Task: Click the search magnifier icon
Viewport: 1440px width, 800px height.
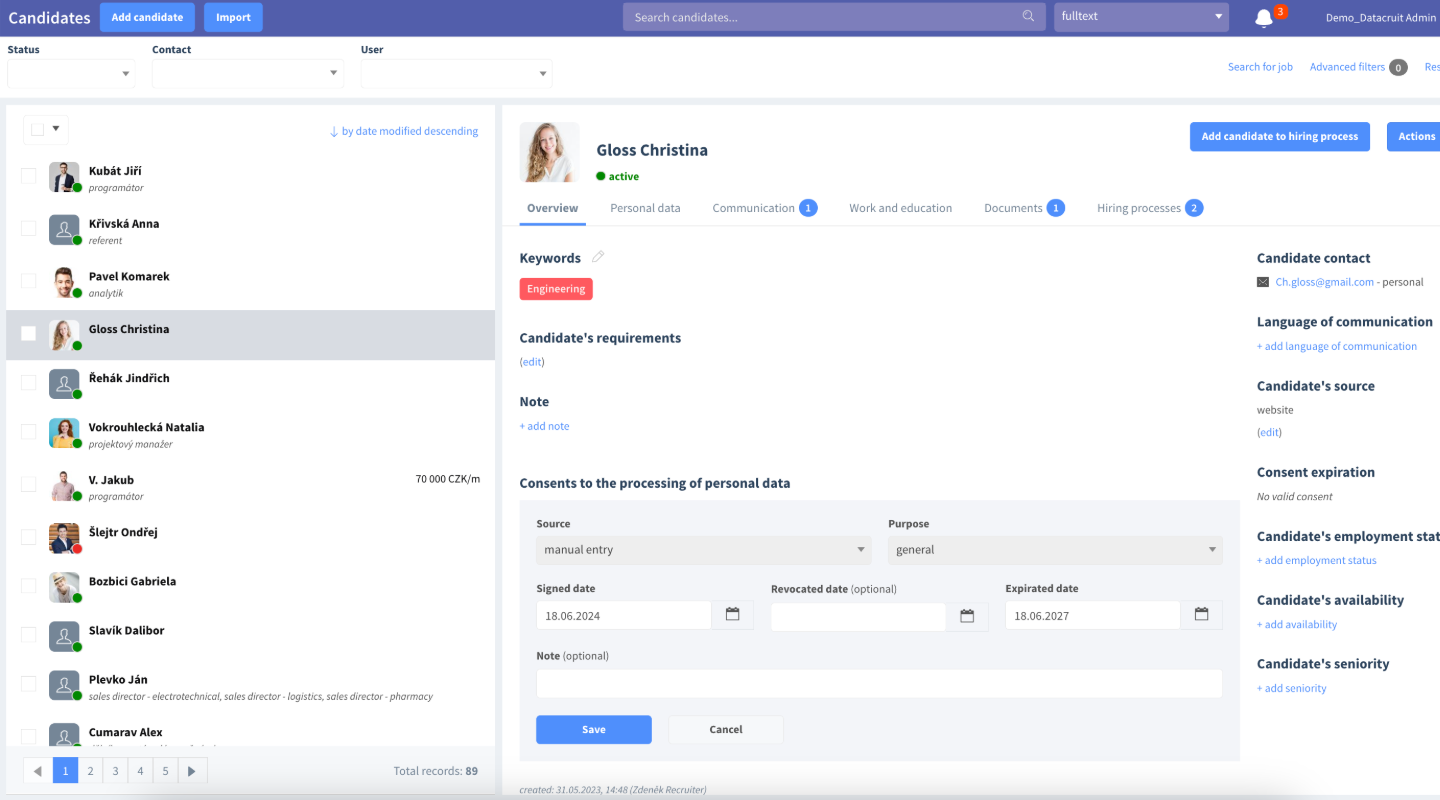Action: pos(1028,17)
